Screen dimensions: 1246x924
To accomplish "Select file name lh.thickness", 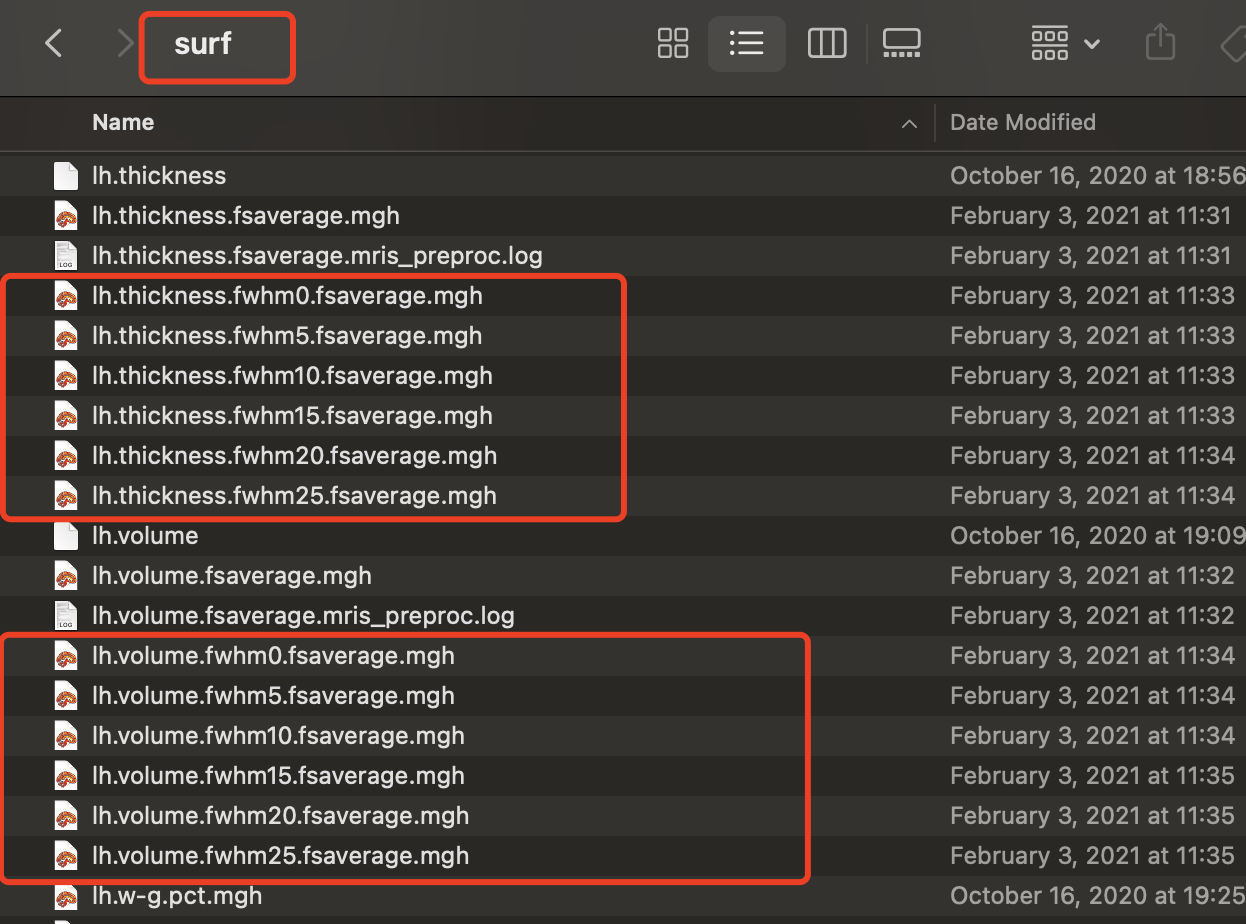I will [159, 176].
